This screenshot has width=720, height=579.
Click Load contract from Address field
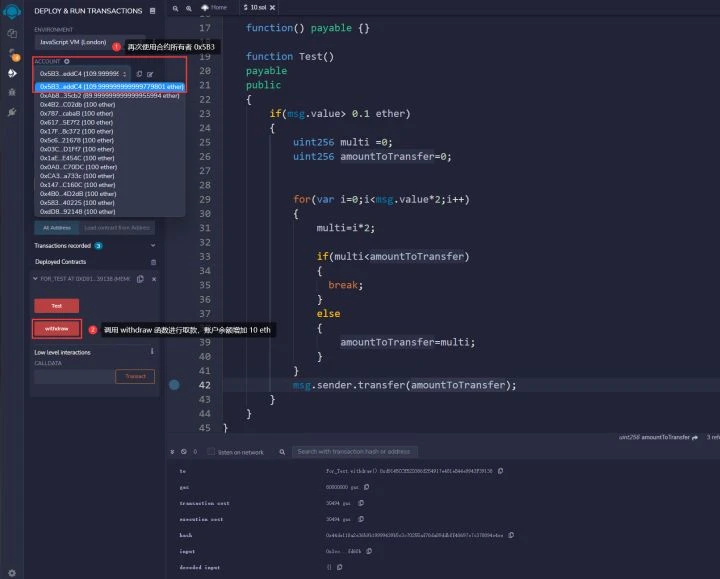click(x=117, y=228)
